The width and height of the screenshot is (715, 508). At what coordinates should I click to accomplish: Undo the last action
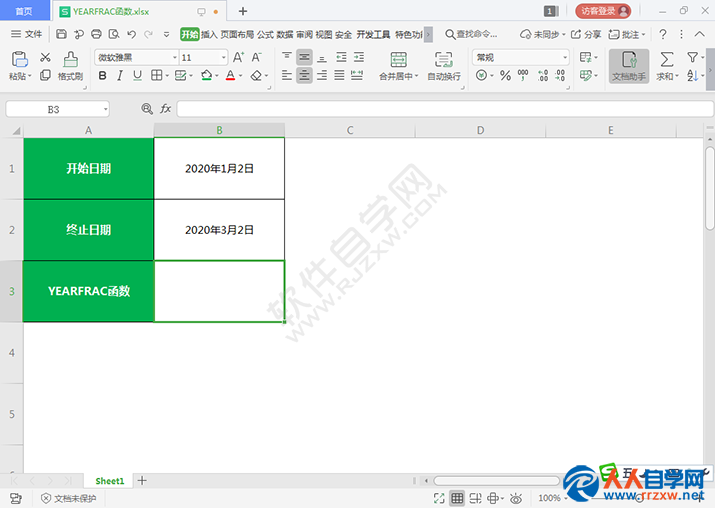click(131, 34)
